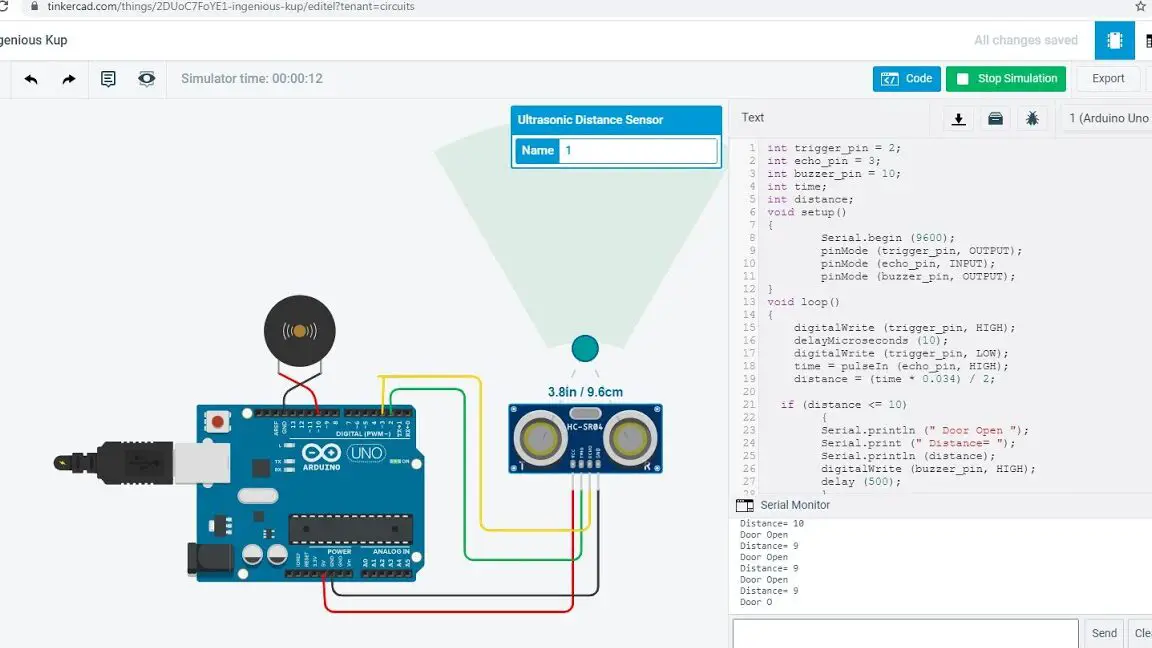This screenshot has height=648, width=1152.
Task: Click the Simulator time readout
Action: [251, 79]
